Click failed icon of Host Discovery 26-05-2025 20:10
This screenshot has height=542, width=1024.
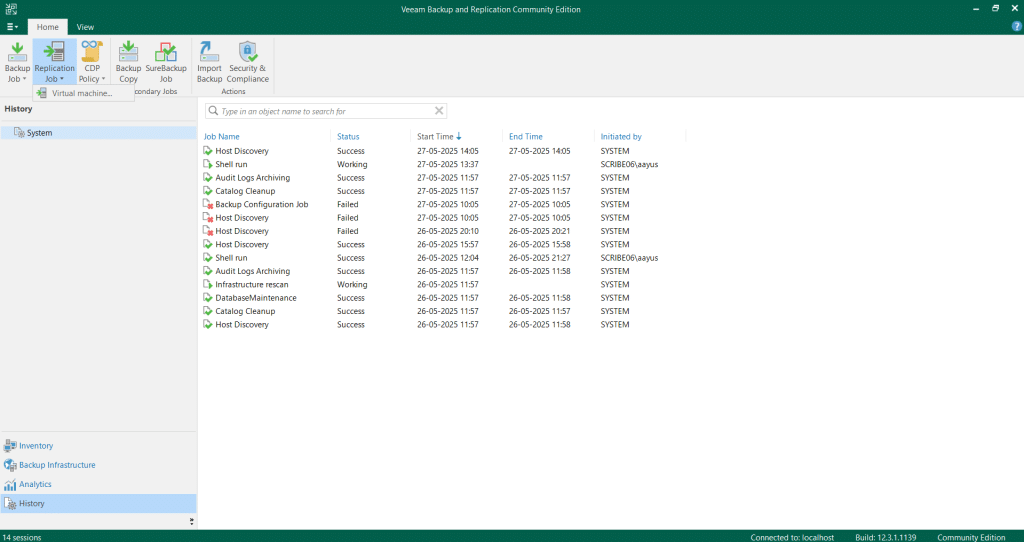208,231
